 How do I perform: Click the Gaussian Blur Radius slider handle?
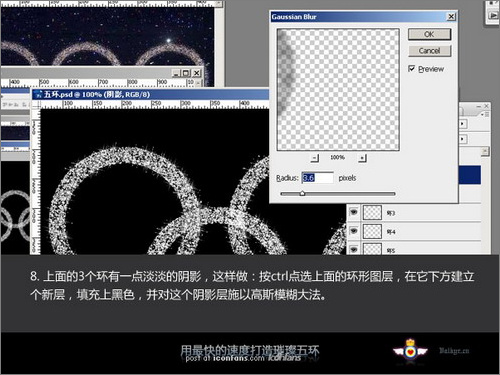[x=302, y=193]
